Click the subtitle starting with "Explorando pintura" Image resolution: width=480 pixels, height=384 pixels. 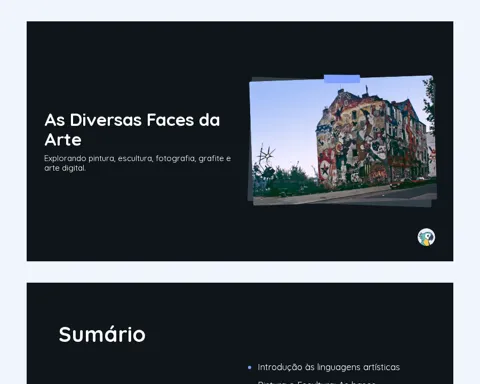137,163
